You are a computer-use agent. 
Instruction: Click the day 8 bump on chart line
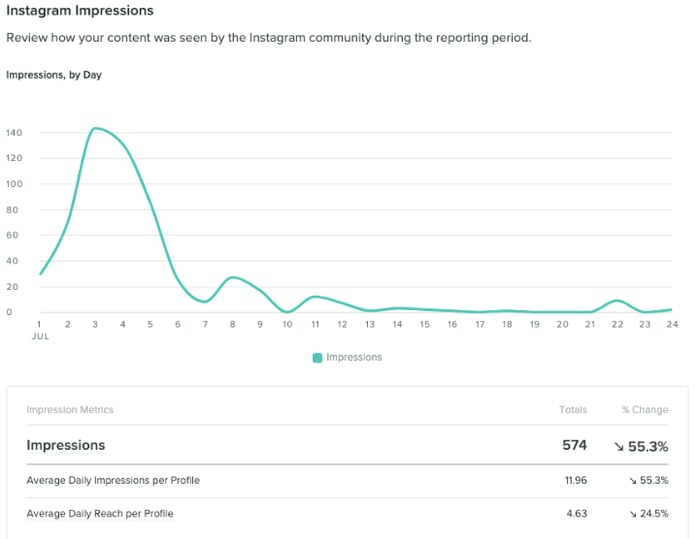(x=233, y=277)
